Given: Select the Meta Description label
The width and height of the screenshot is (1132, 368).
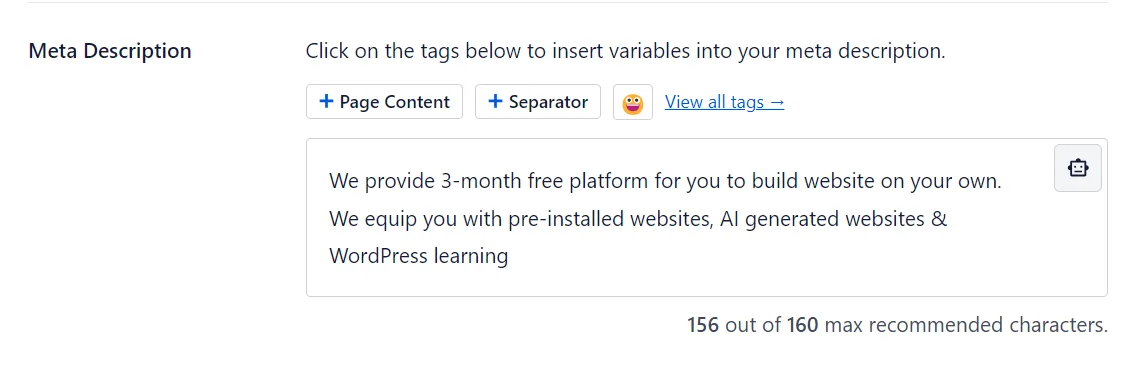Looking at the screenshot, I should coord(110,51).
